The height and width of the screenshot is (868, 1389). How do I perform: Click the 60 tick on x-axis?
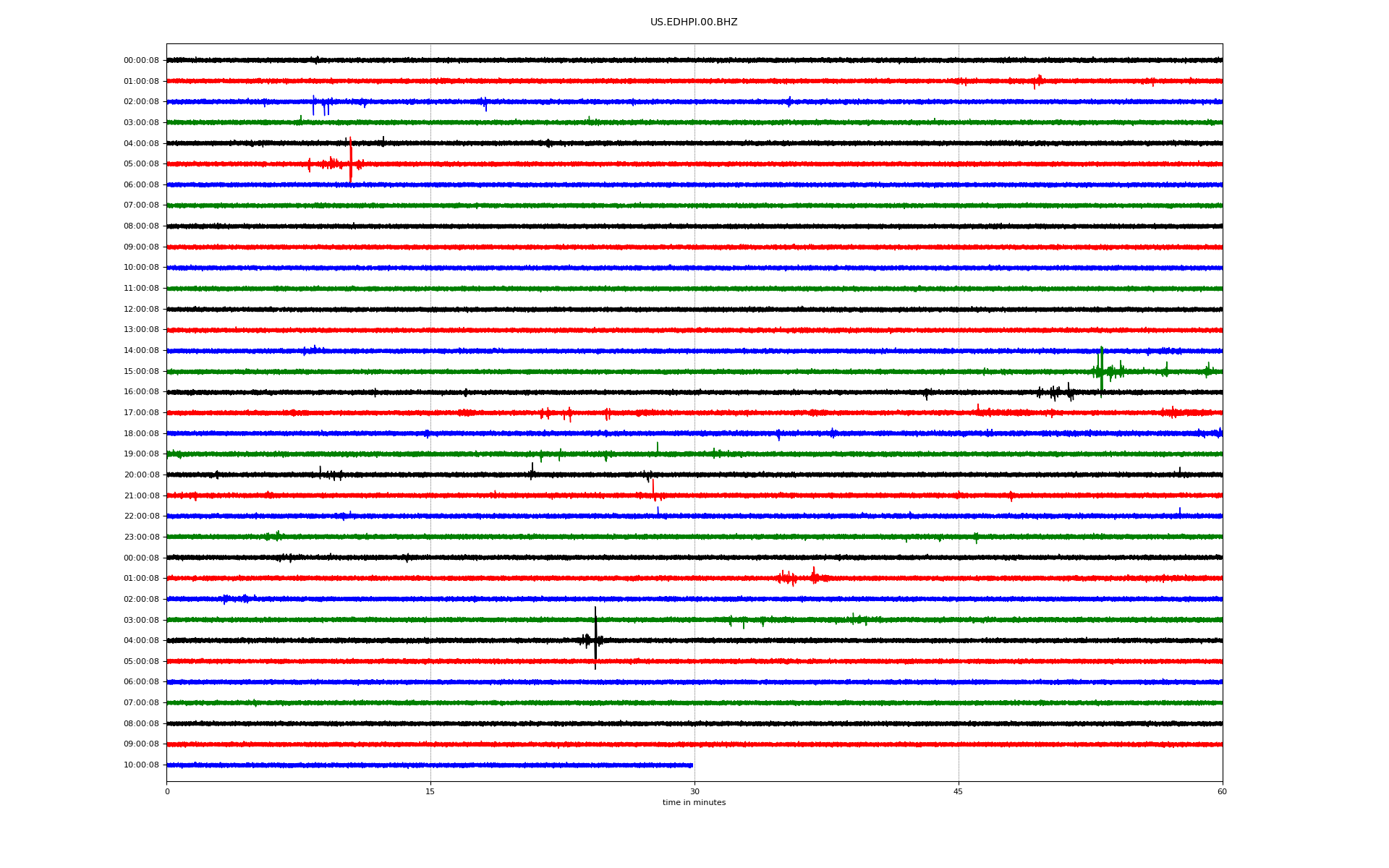(x=1222, y=791)
